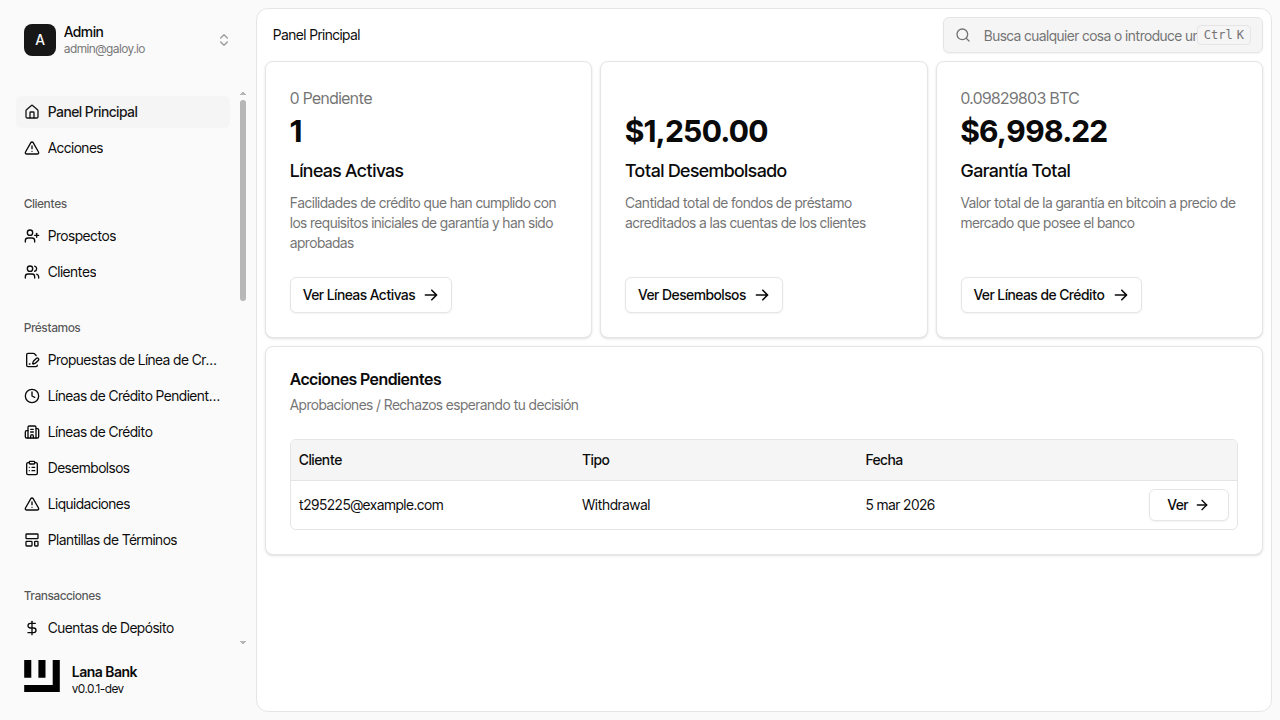The image size is (1280, 720).
Task: Click the magnifying glass search icon
Action: coord(963,35)
